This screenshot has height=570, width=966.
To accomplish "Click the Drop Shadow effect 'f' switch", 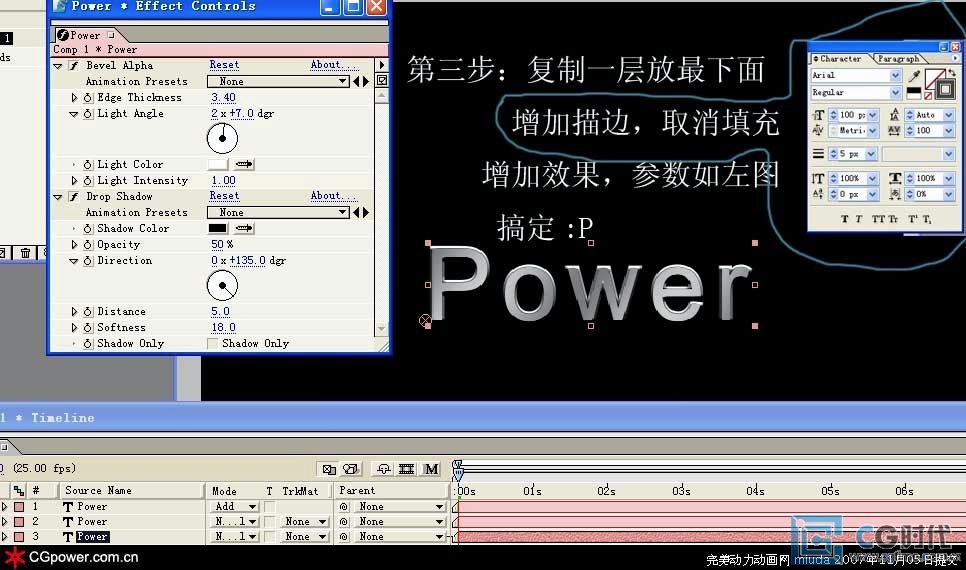I will [x=74, y=197].
